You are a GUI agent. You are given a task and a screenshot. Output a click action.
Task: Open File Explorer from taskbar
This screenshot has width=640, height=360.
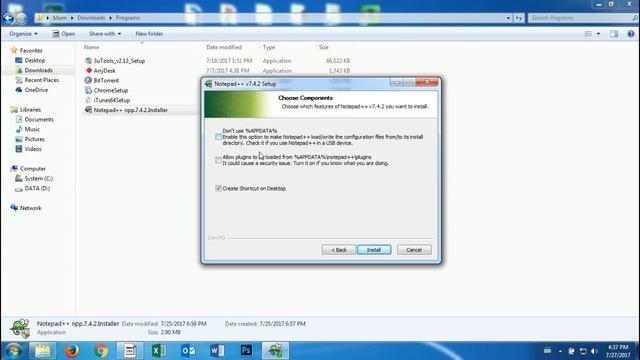click(42, 351)
